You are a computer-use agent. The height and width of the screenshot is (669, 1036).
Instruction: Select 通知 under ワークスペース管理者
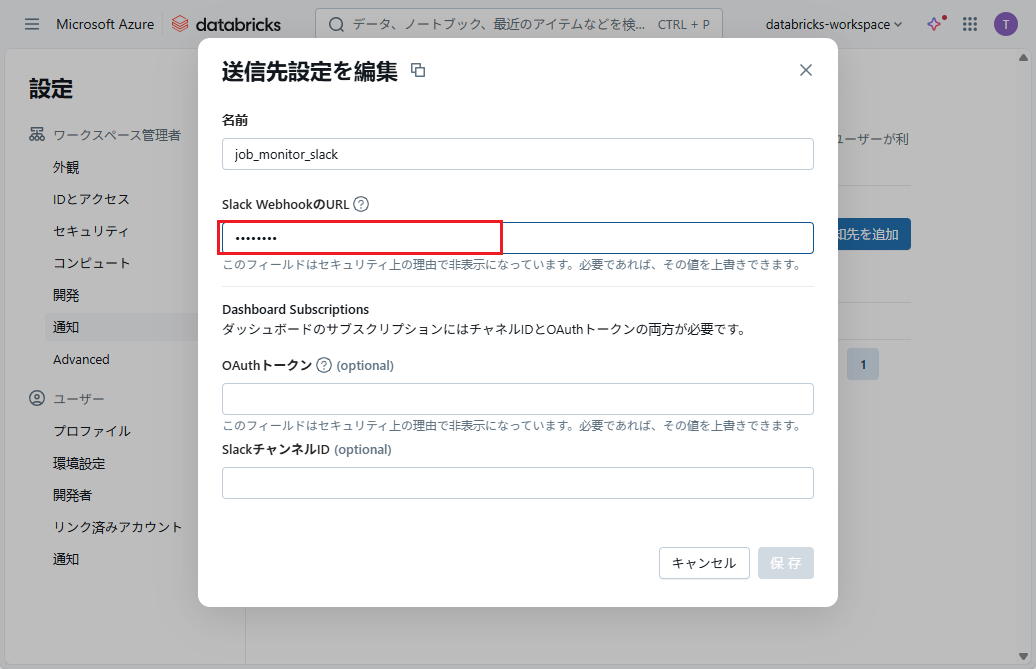click(x=66, y=327)
